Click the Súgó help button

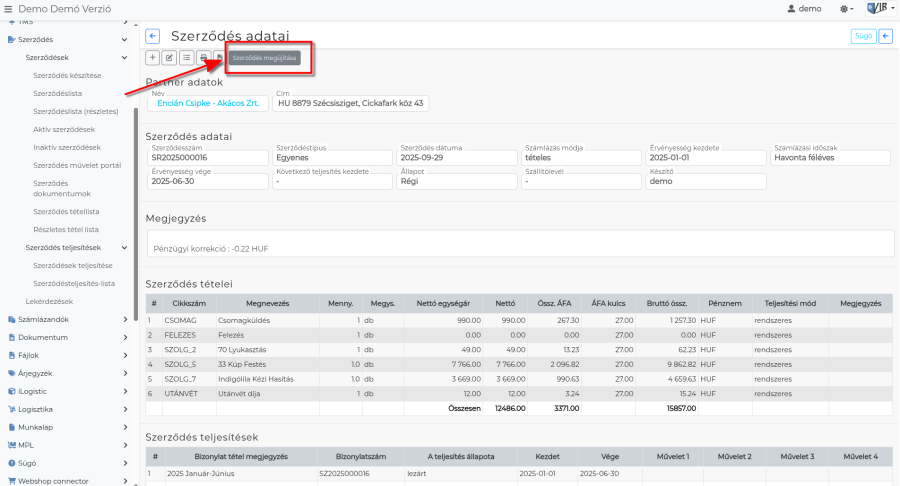pyautogui.click(x=862, y=37)
